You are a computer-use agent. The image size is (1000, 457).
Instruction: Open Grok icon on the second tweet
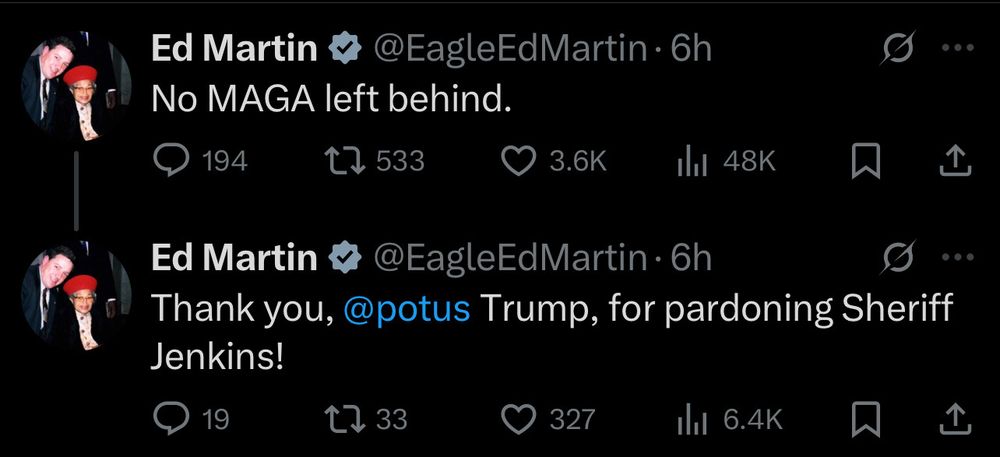[x=898, y=257]
